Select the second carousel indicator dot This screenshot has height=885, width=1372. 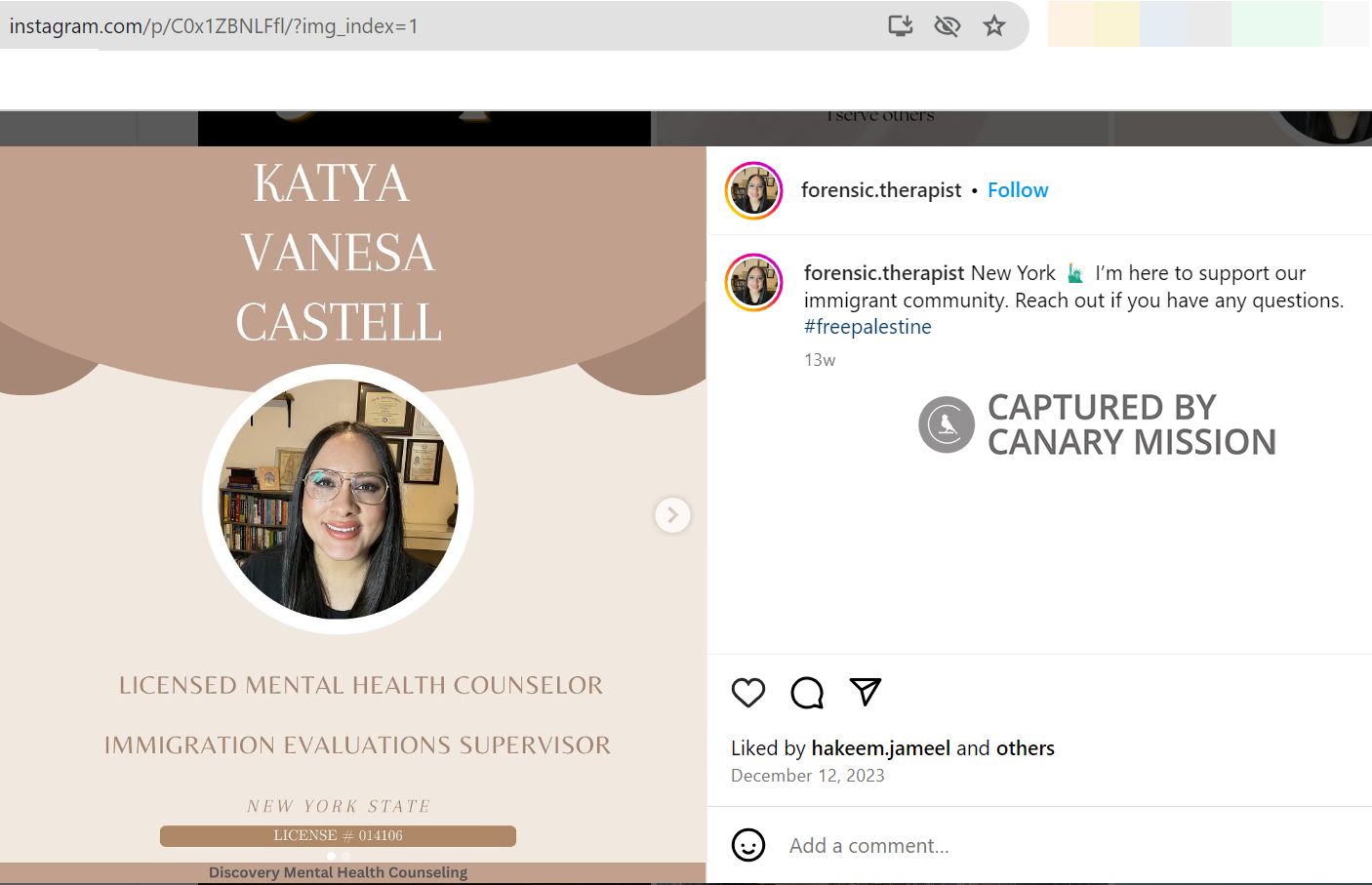click(345, 856)
